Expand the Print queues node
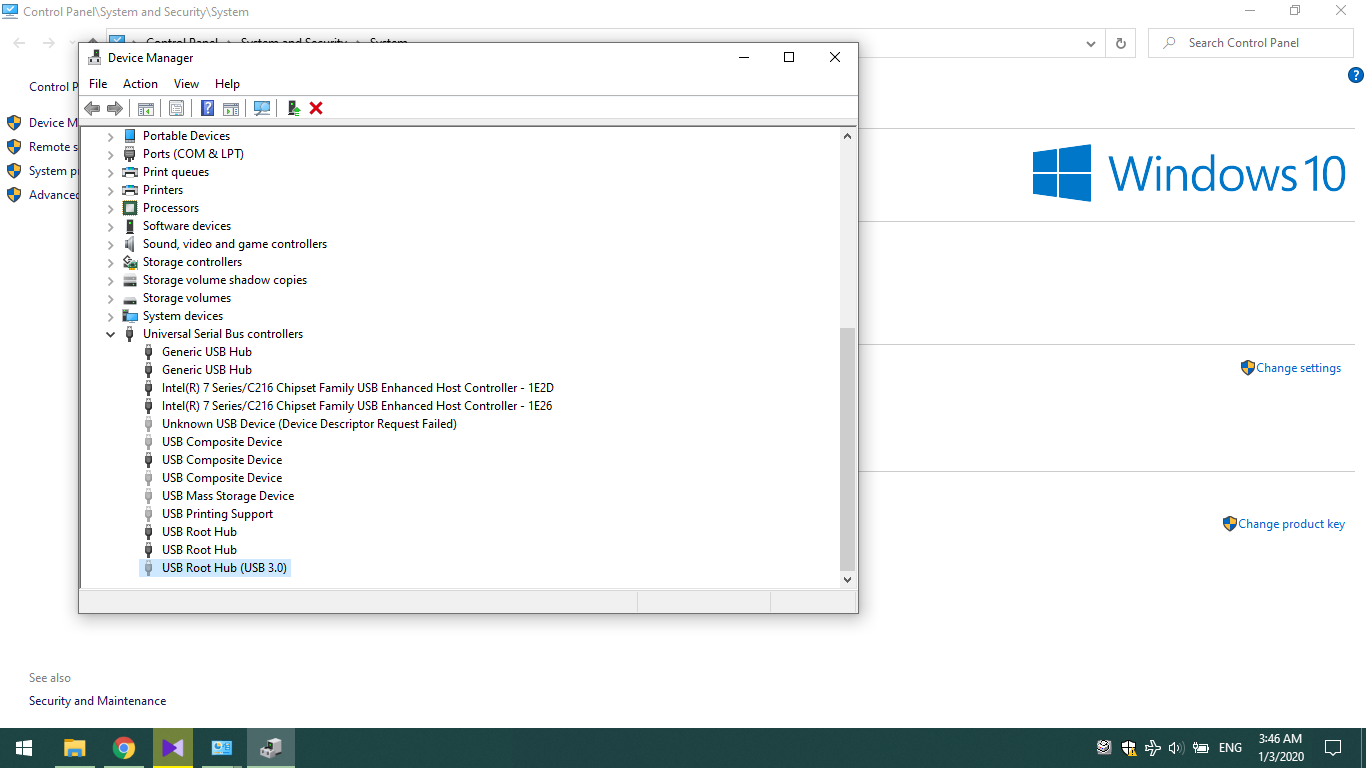Image resolution: width=1366 pixels, height=768 pixels. click(111, 172)
